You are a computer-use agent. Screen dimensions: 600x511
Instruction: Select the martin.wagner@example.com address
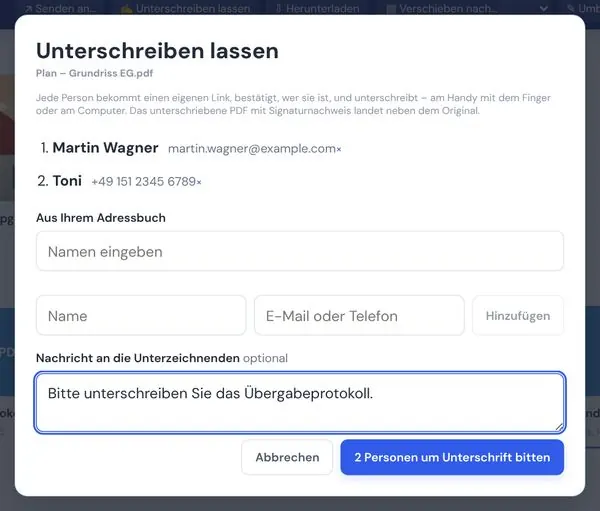tap(252, 149)
